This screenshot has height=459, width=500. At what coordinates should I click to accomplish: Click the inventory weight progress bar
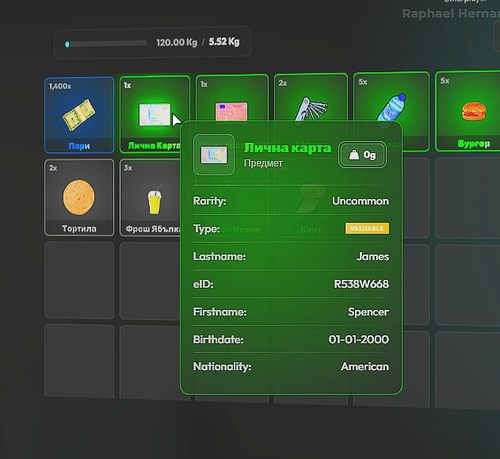pos(106,44)
